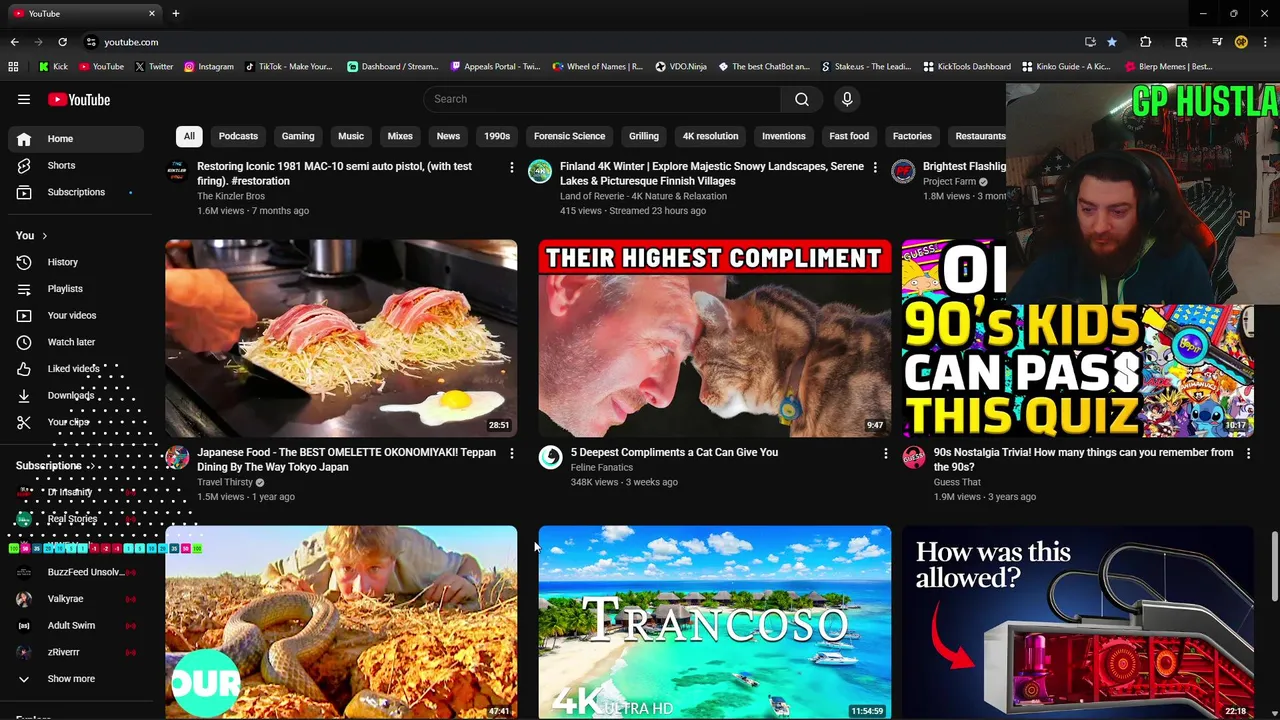Open more options for Cat Compliments video
The height and width of the screenshot is (720, 1280).
coord(885,453)
